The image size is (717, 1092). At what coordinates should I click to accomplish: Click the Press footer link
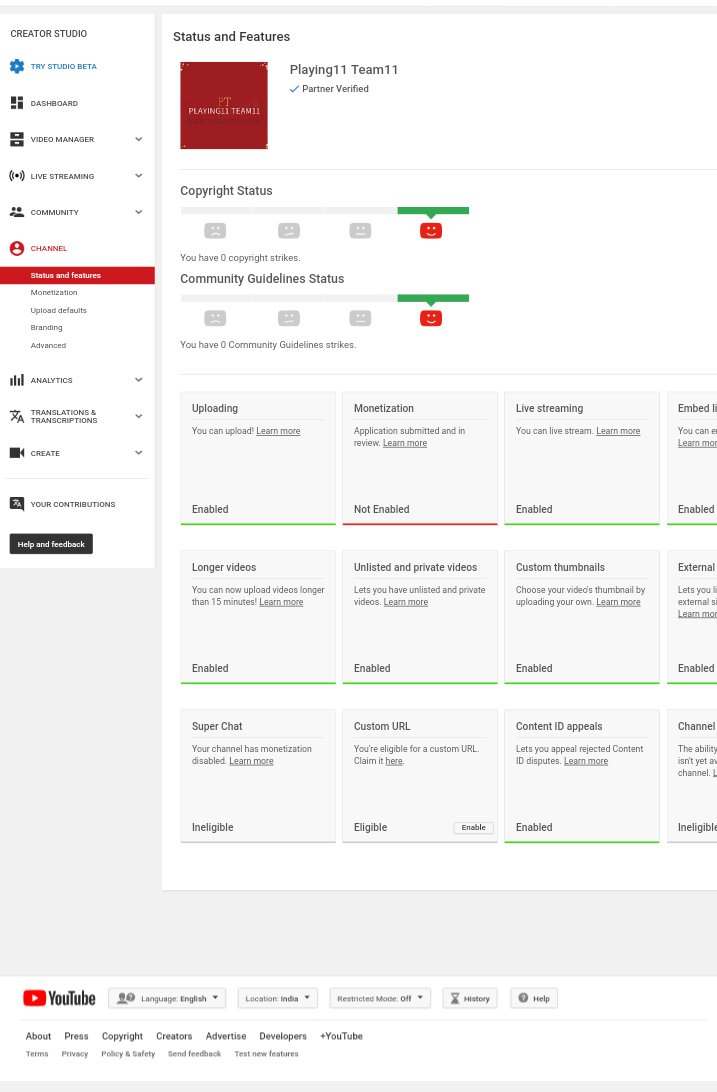pos(77,1036)
